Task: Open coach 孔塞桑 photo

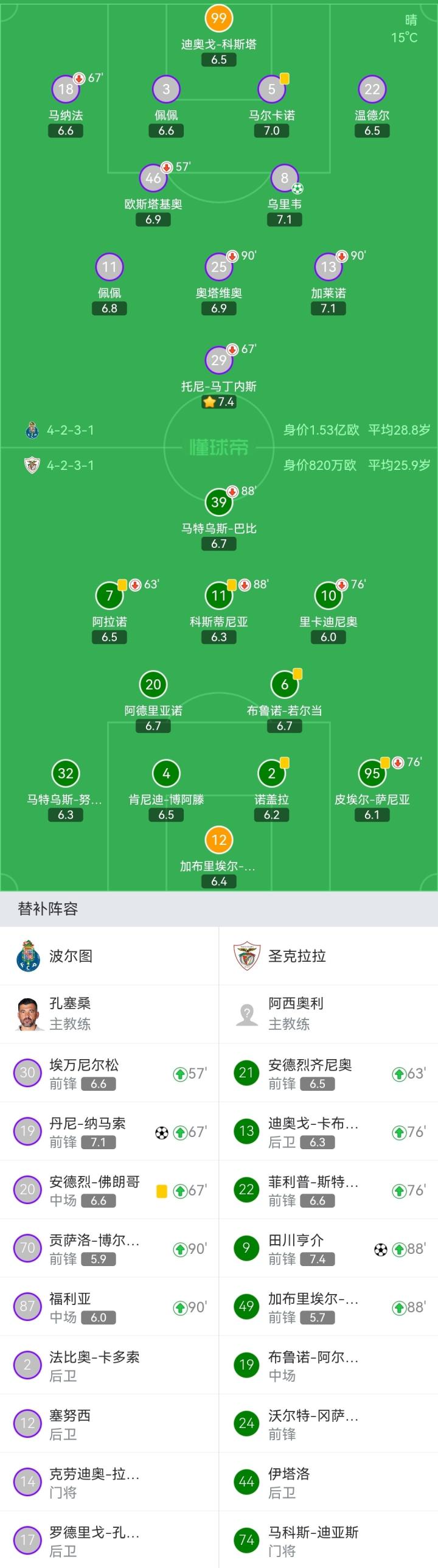Action: click(x=27, y=1014)
